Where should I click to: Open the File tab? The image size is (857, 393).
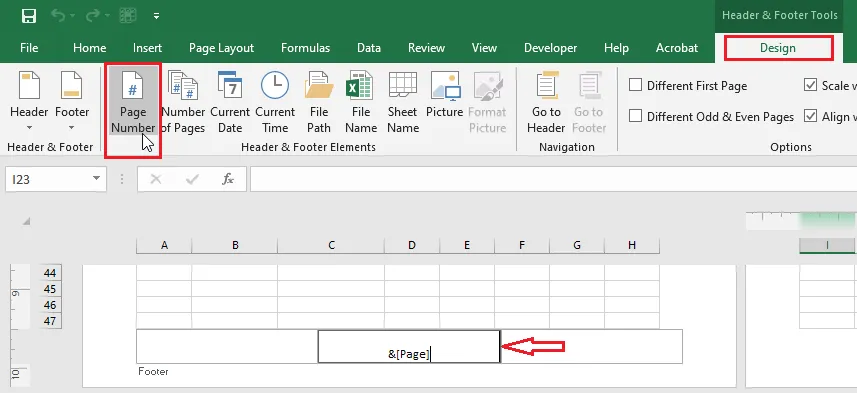click(29, 48)
